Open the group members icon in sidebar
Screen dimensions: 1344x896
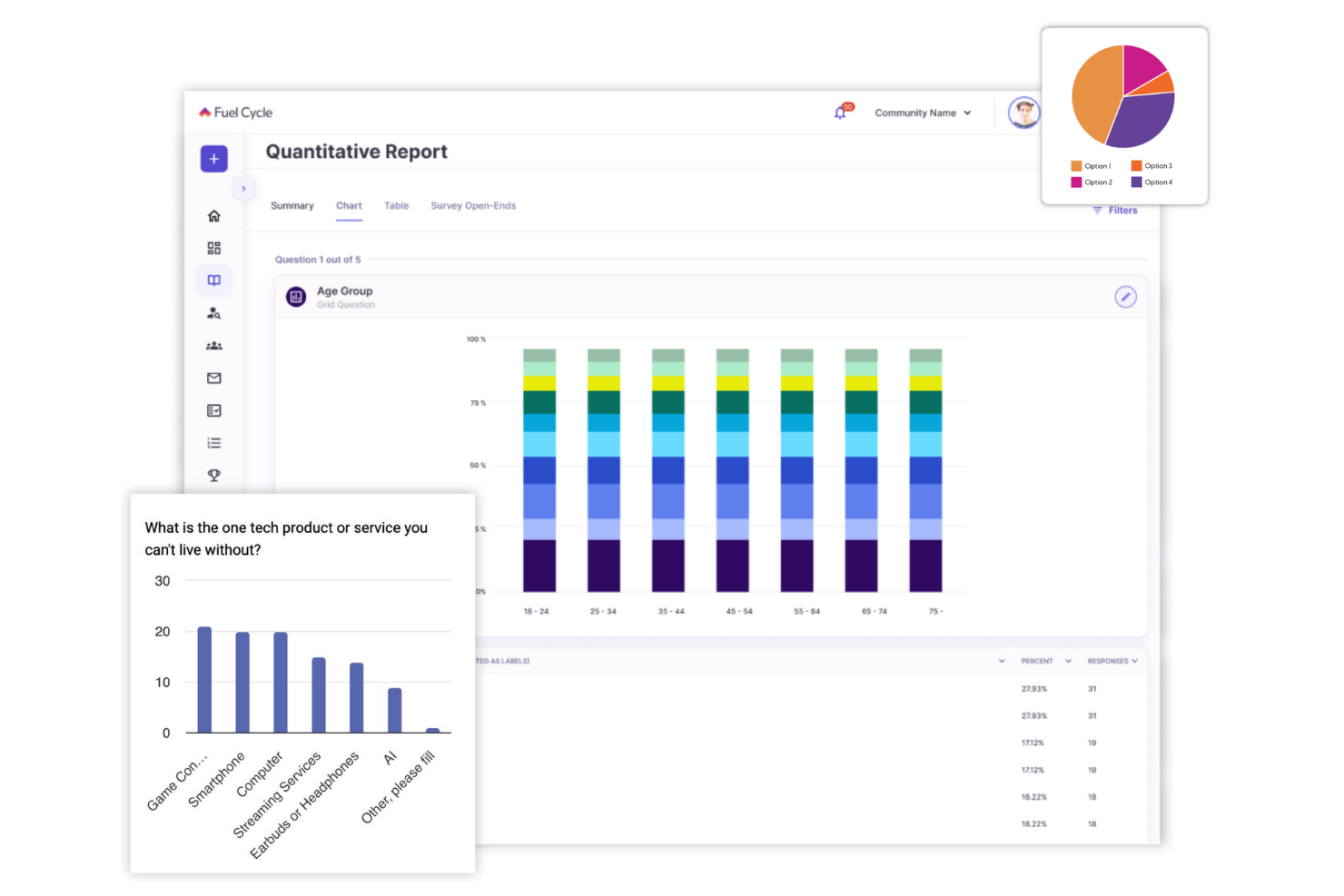click(214, 346)
